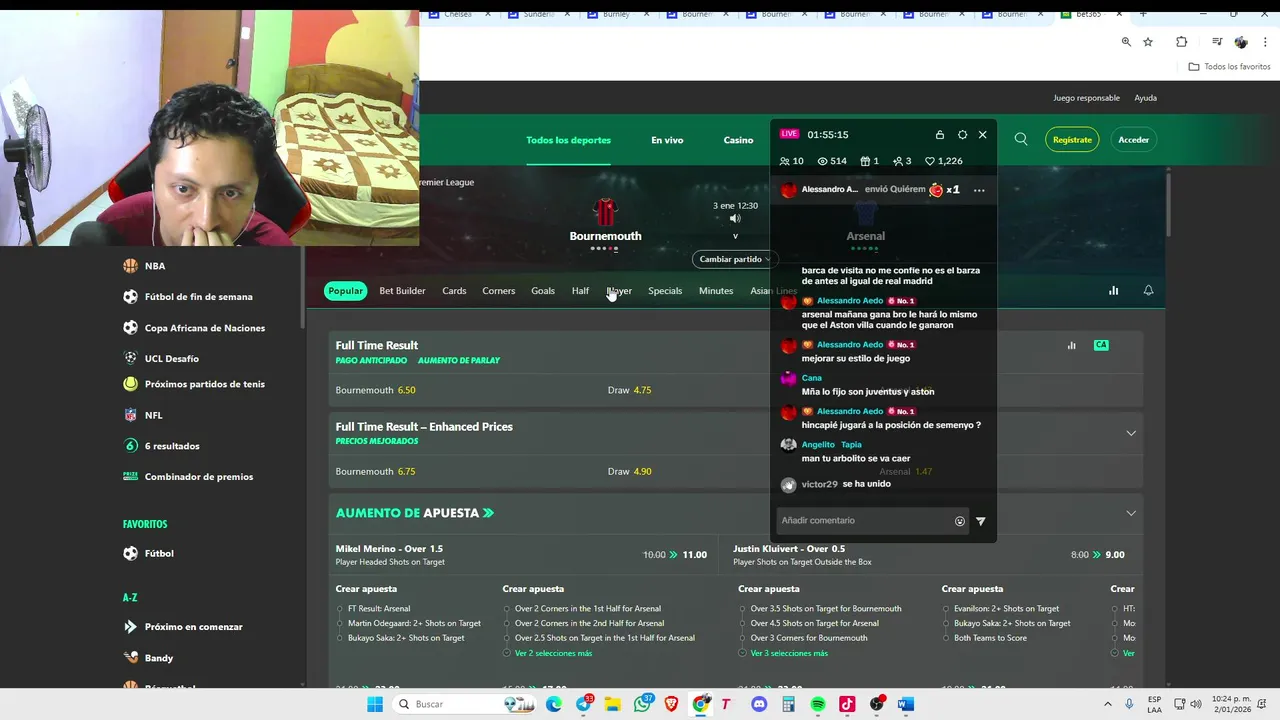Click the Acceder login button
The width and height of the screenshot is (1280, 720).
click(1133, 140)
